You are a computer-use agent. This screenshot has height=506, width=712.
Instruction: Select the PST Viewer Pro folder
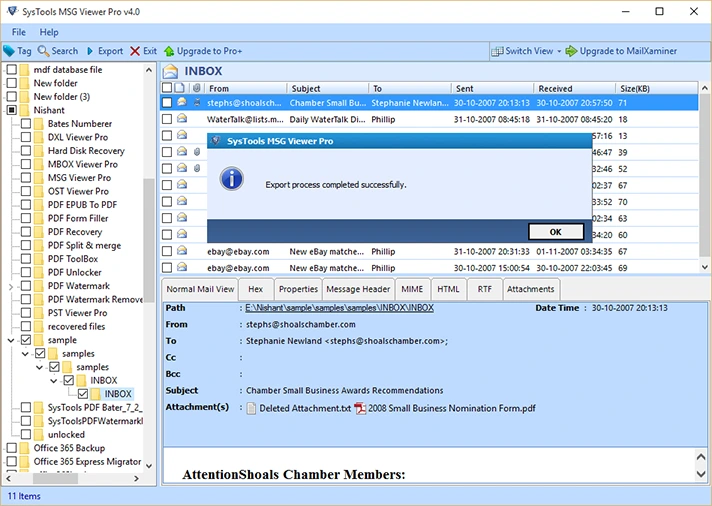77,313
